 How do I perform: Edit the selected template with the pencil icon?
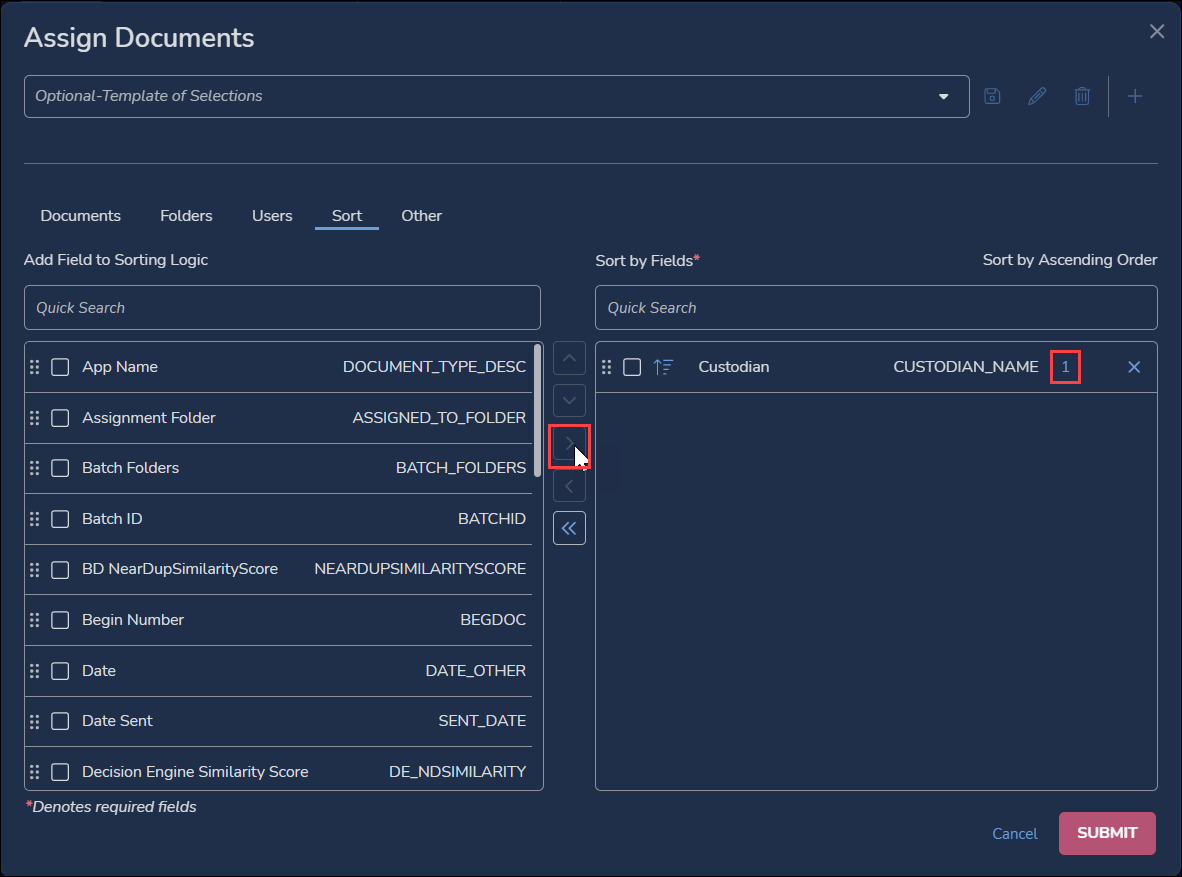pyautogui.click(x=1036, y=96)
